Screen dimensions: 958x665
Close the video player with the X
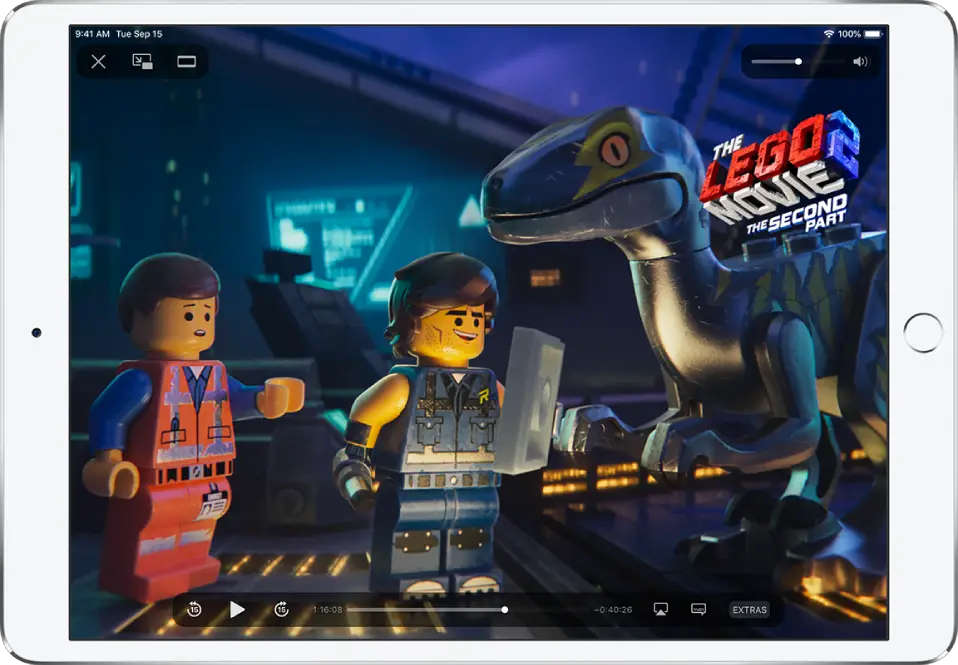[98, 62]
